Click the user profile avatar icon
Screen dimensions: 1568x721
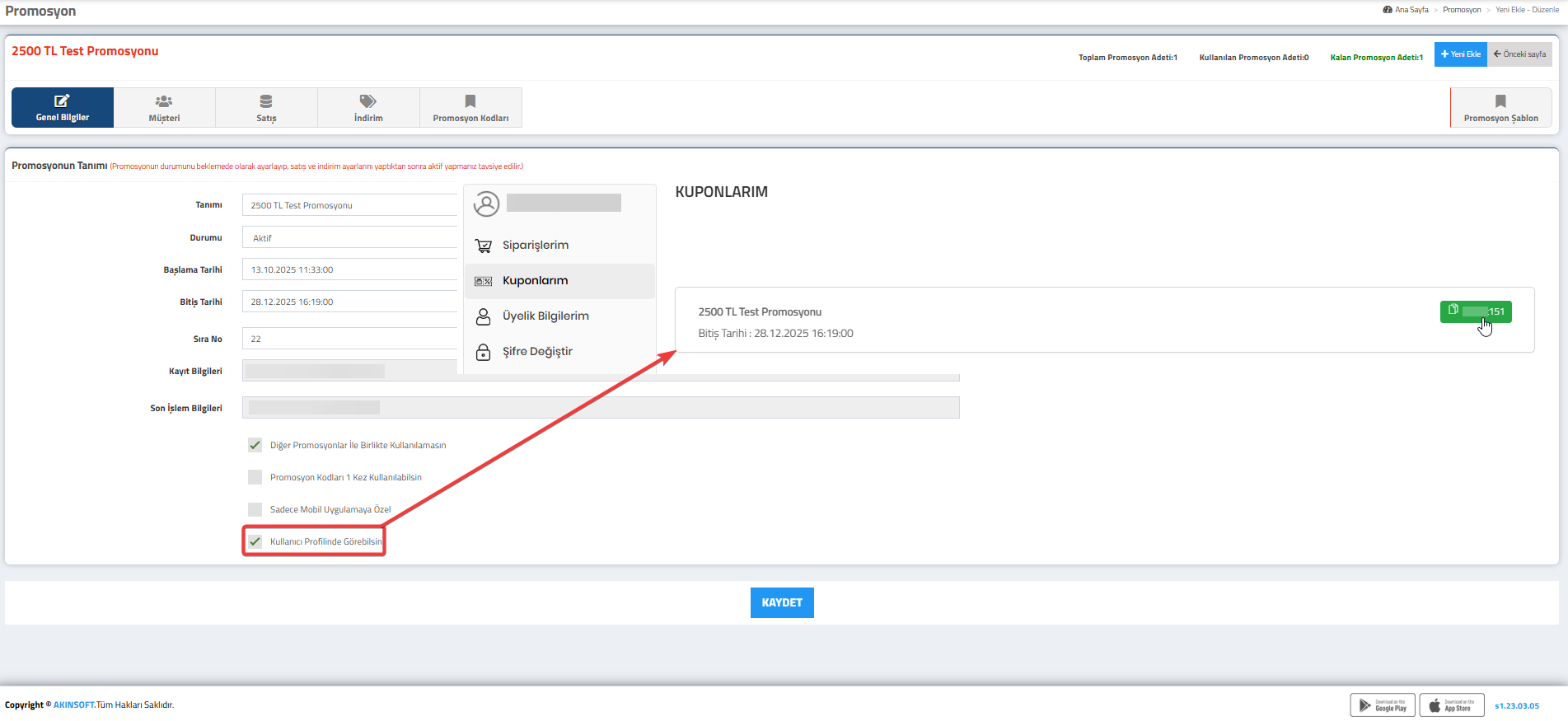487,204
